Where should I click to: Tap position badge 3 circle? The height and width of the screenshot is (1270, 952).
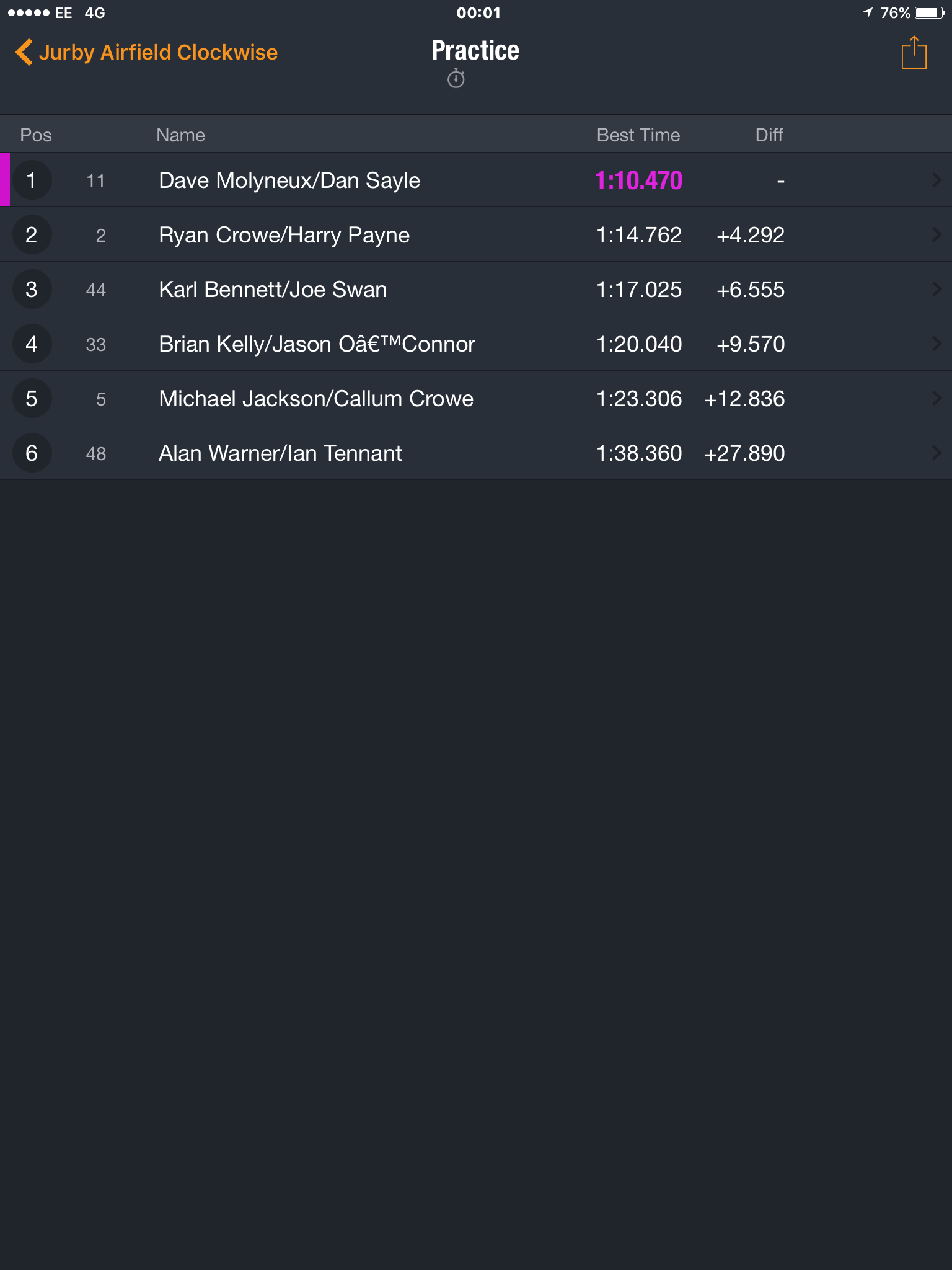click(32, 290)
